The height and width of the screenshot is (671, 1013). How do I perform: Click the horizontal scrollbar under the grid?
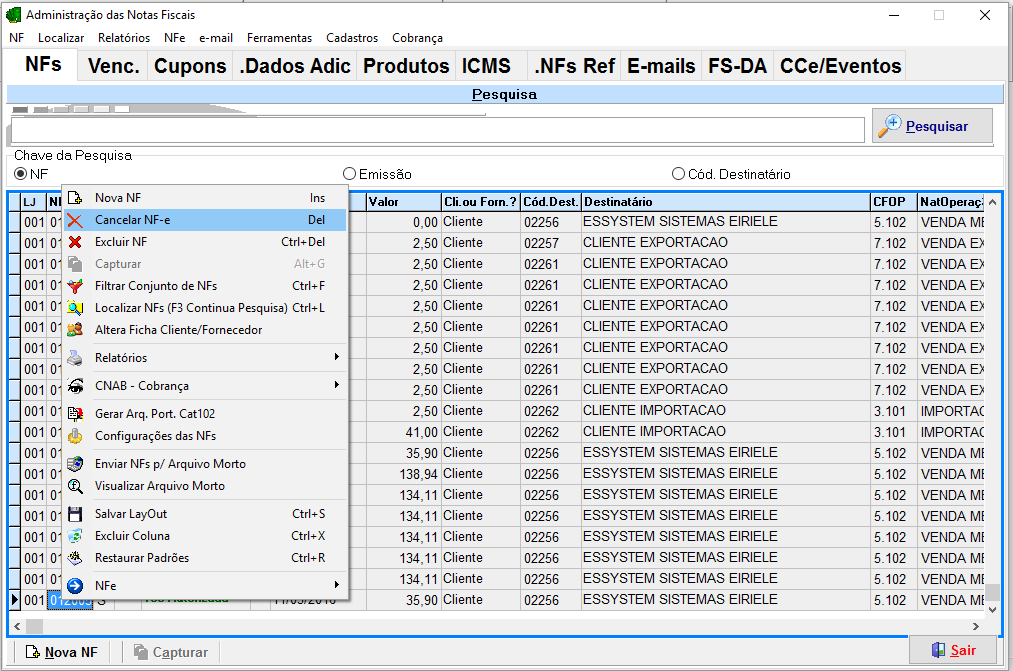tap(500, 626)
